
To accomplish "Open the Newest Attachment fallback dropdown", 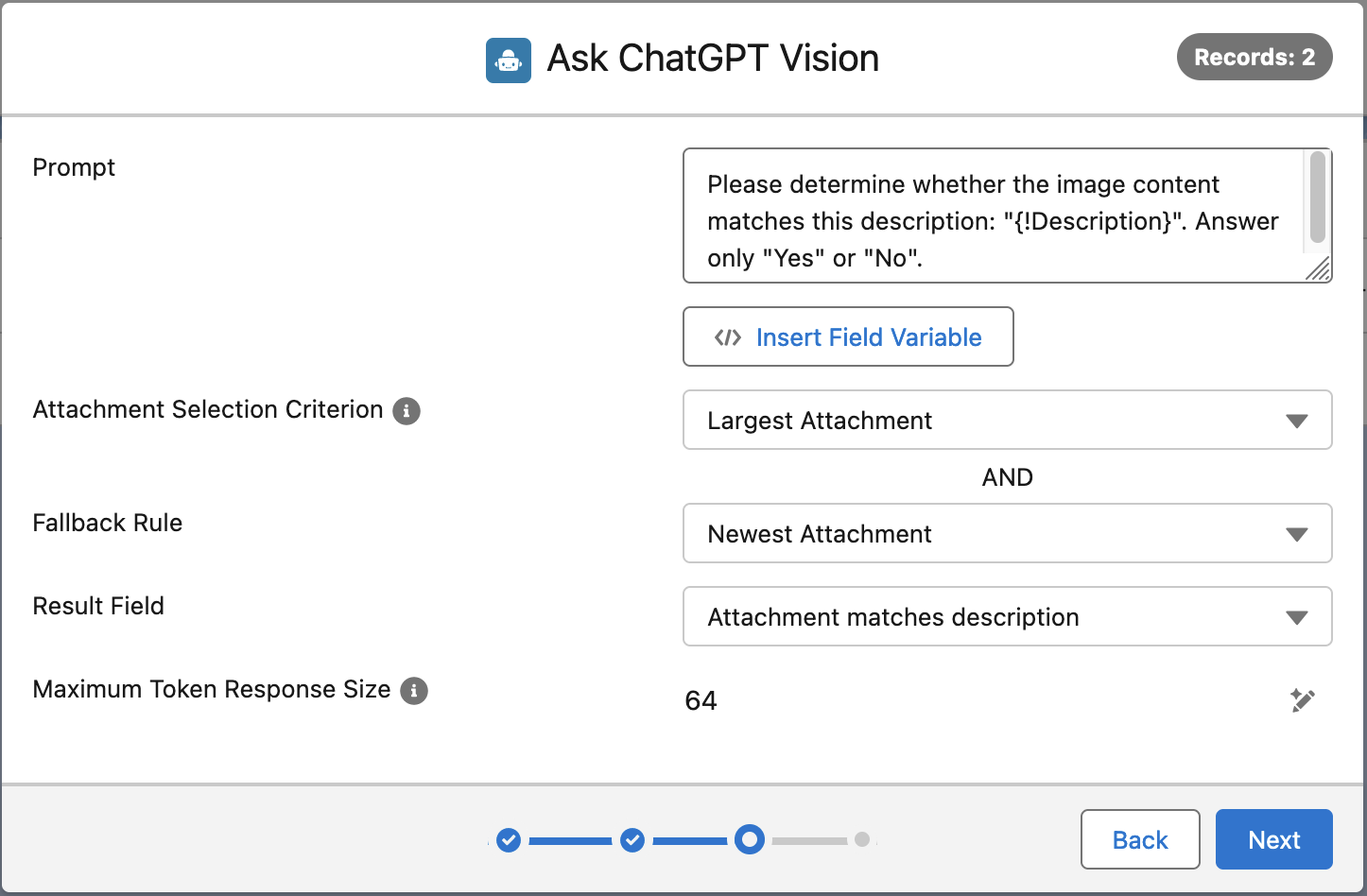I will pyautogui.click(x=1008, y=533).
